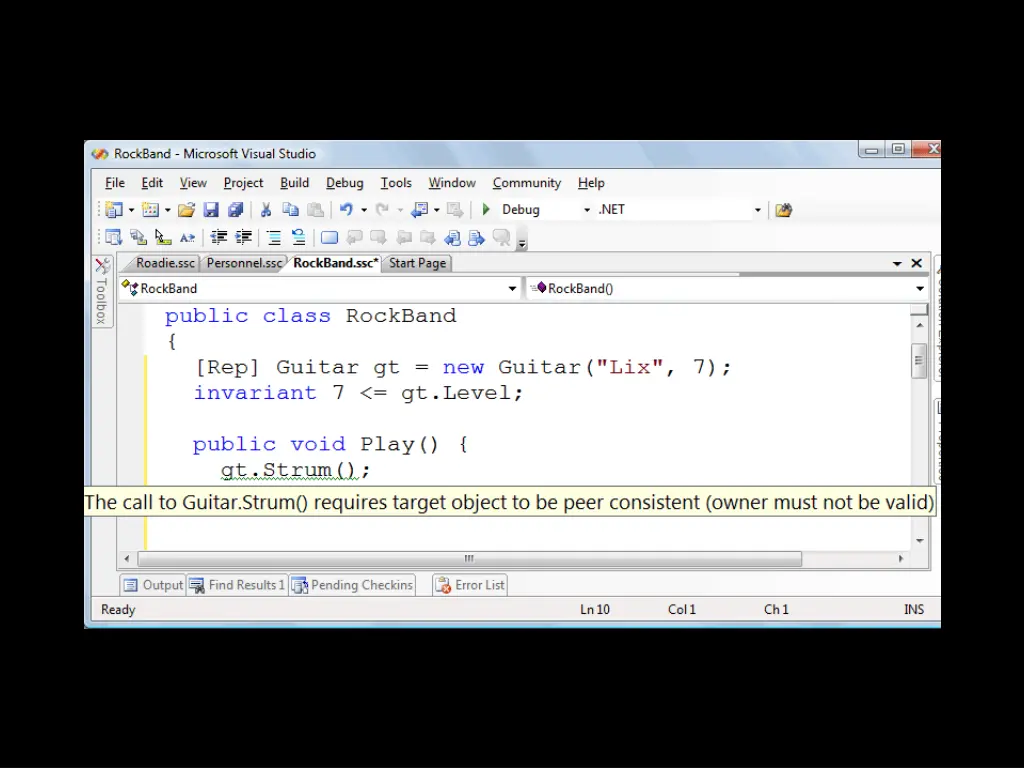Click the Display Word Completion icon

pos(187,238)
